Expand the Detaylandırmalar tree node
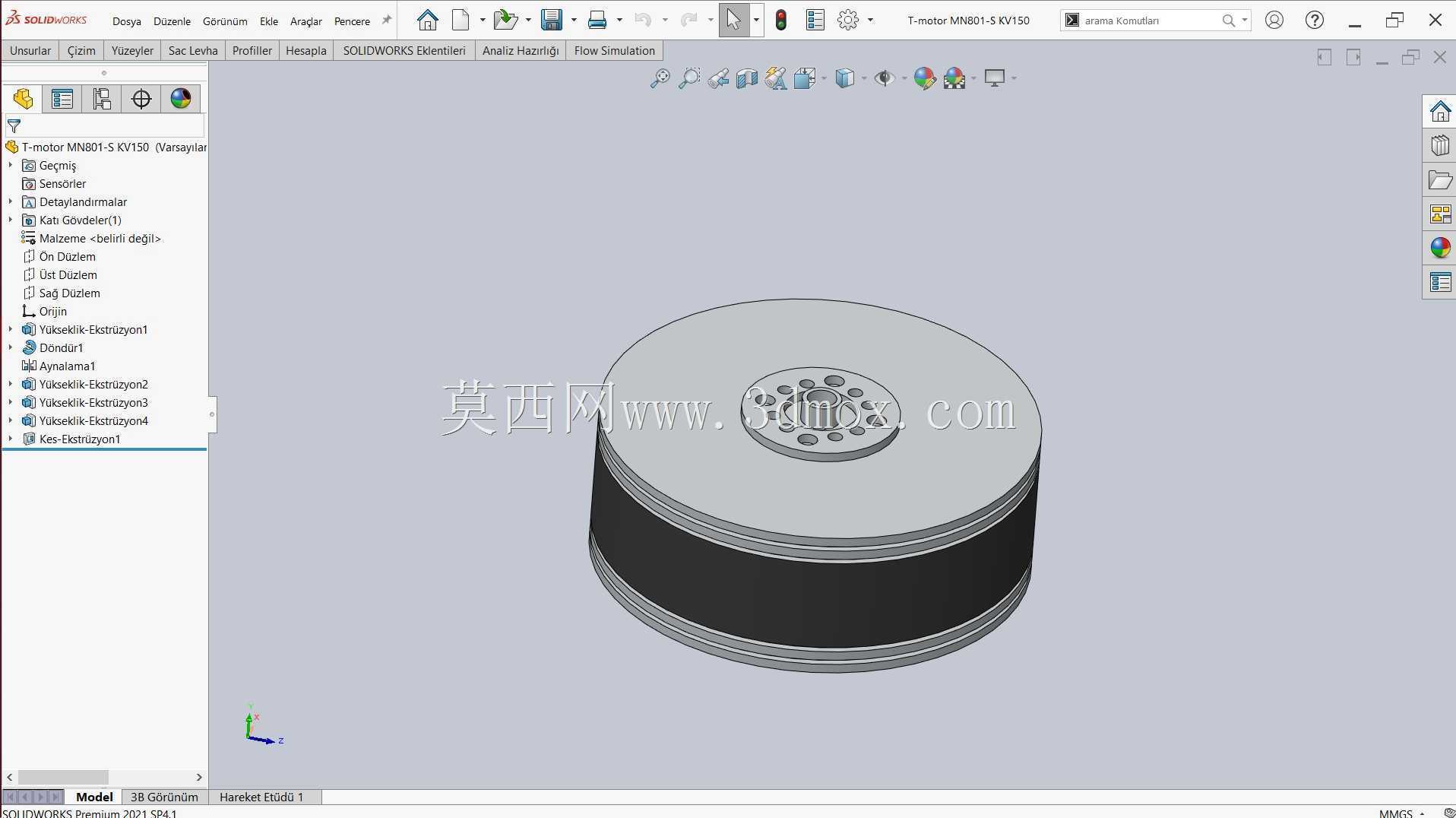The height and width of the screenshot is (818, 1456). pyautogui.click(x=11, y=201)
